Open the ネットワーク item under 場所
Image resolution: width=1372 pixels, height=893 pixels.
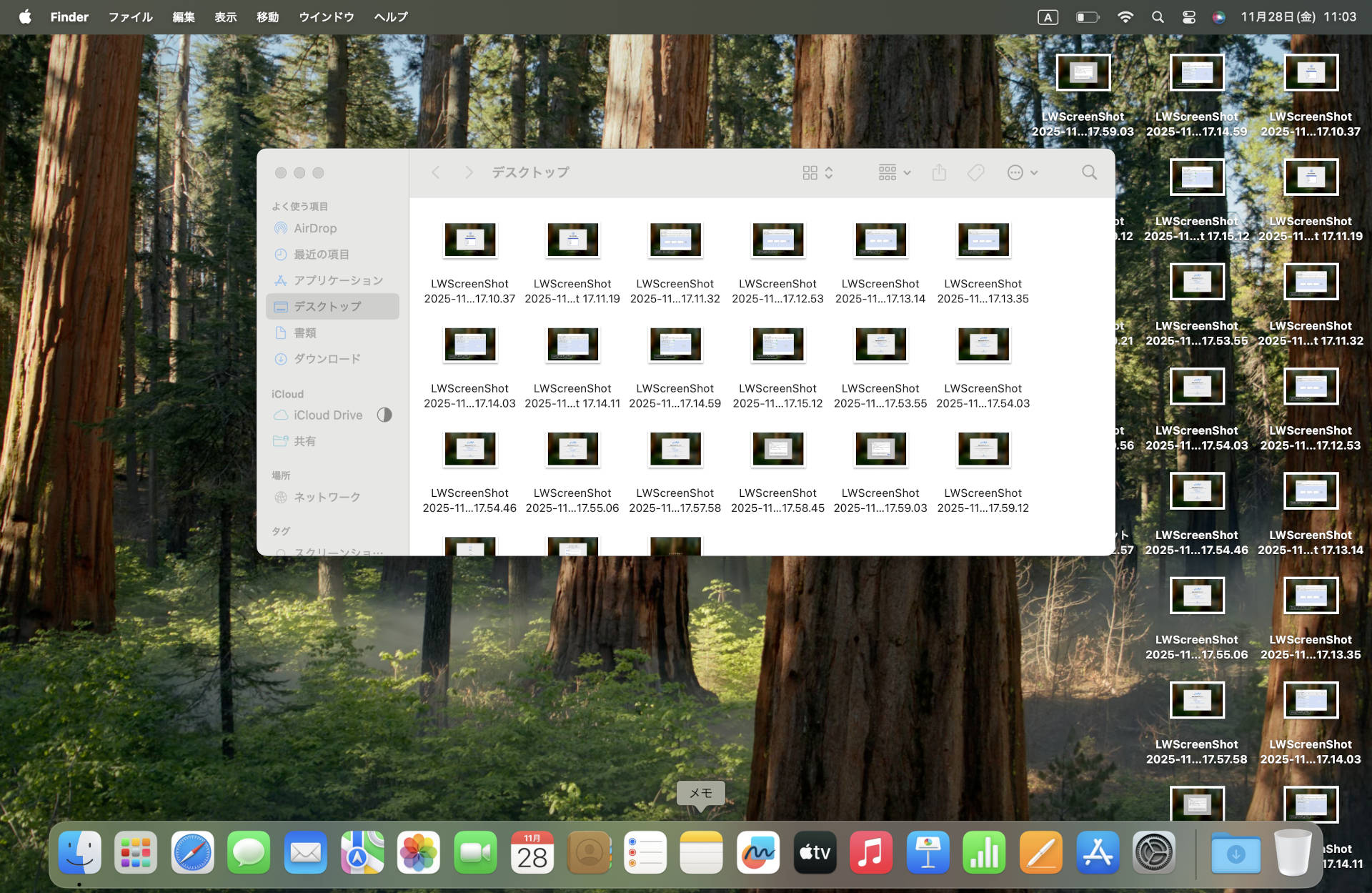tap(326, 496)
